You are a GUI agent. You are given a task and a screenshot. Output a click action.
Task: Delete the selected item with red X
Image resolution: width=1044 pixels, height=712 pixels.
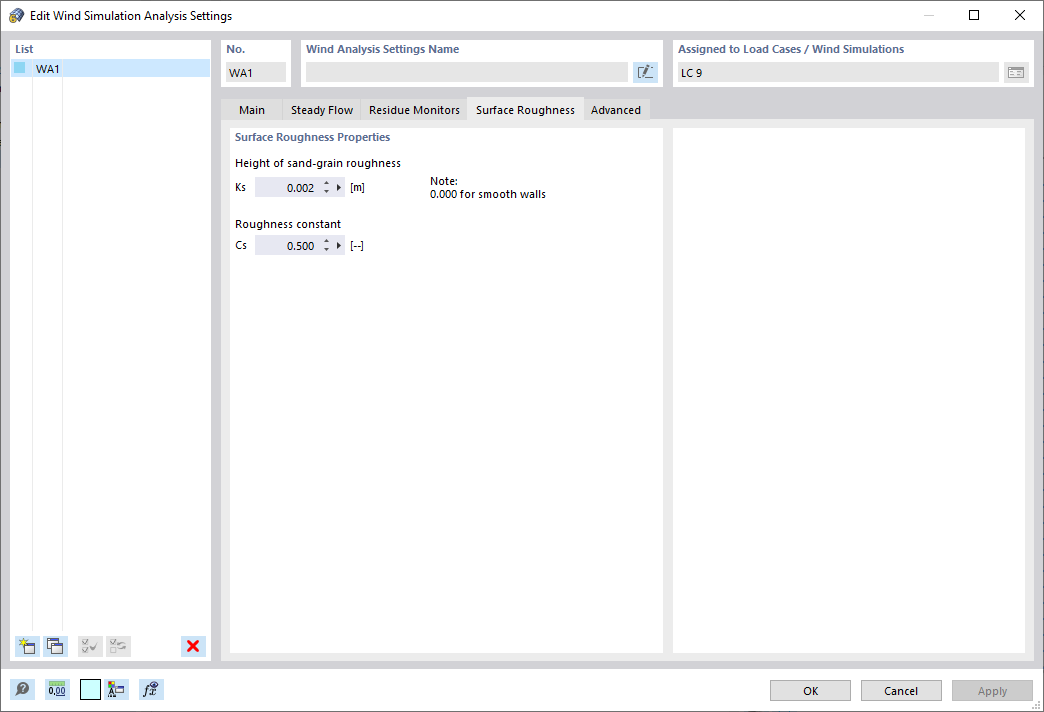[x=193, y=646]
